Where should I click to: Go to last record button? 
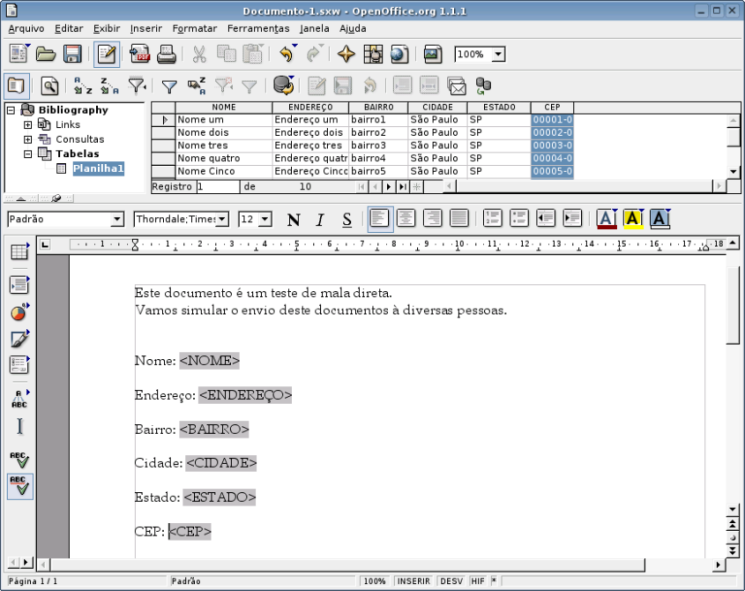click(402, 187)
